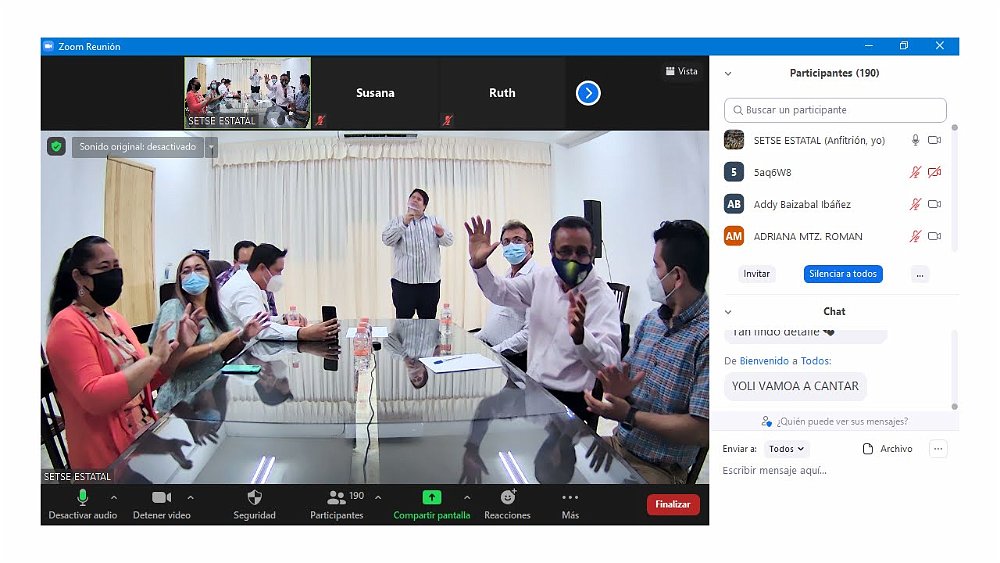Click the Seguridad shield icon
Viewport: 1000px width, 563px height.
tap(254, 497)
